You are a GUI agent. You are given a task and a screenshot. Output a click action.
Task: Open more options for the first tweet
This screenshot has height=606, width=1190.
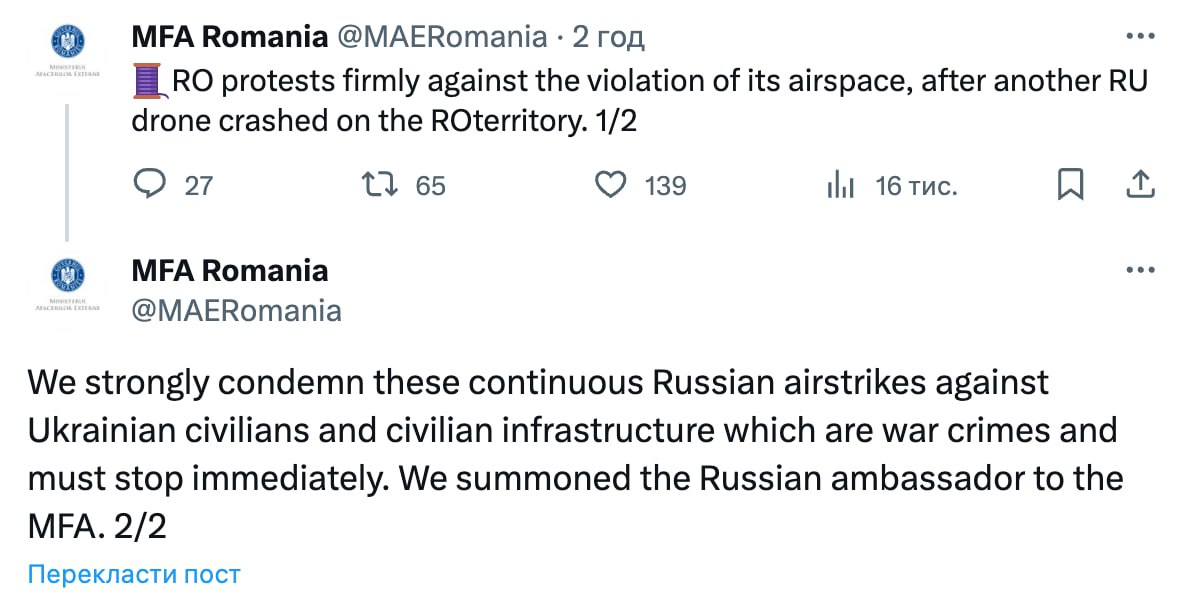coord(1141,36)
